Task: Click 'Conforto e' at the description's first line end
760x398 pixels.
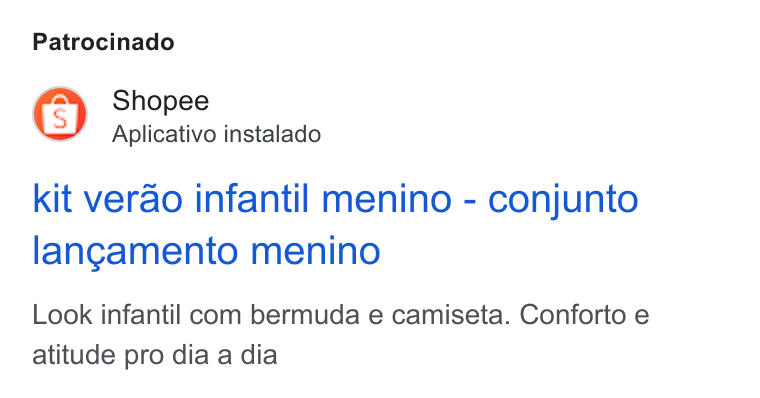Action: (x=584, y=315)
